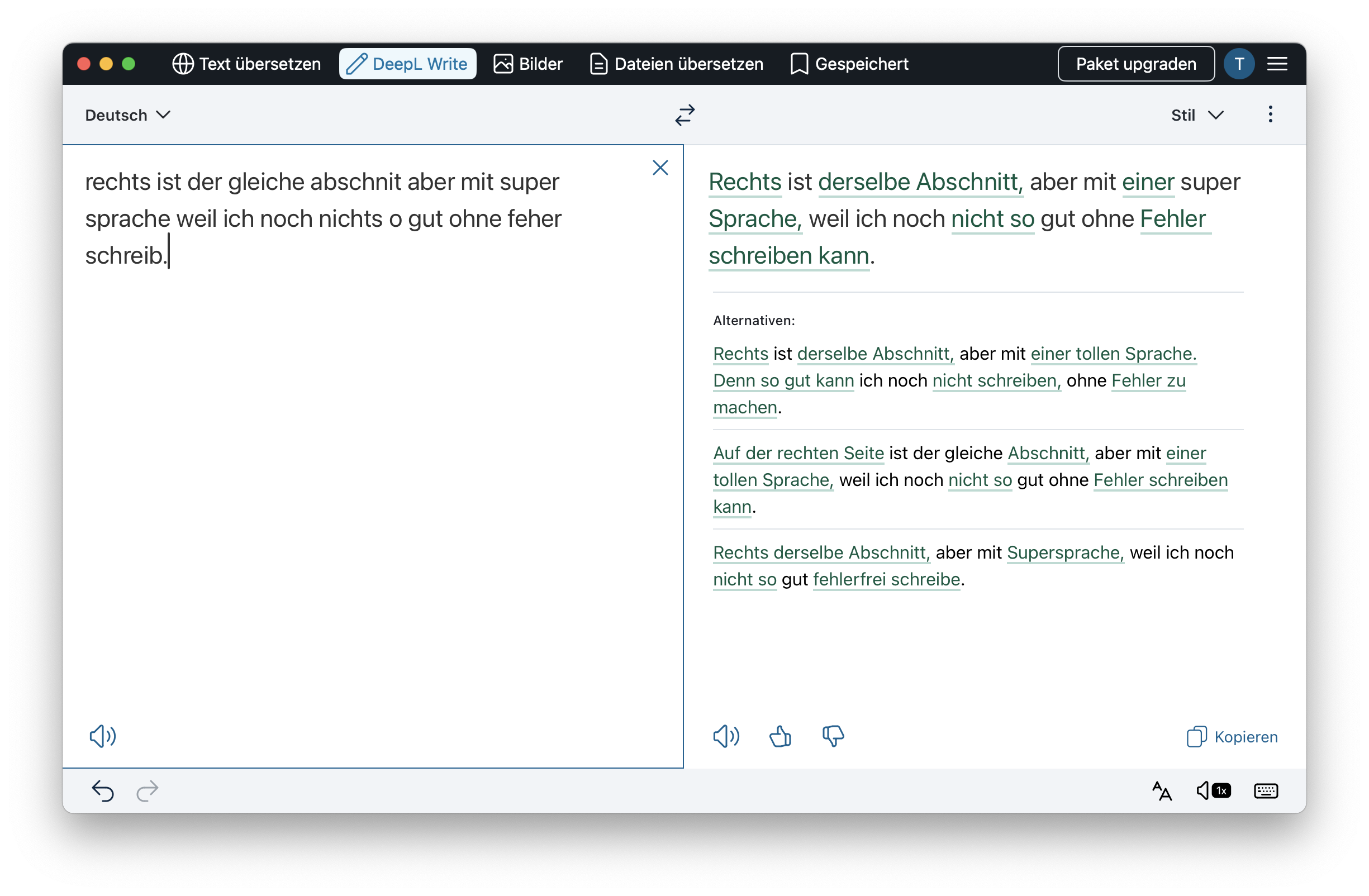Adjust the font size icon

coord(1161,791)
